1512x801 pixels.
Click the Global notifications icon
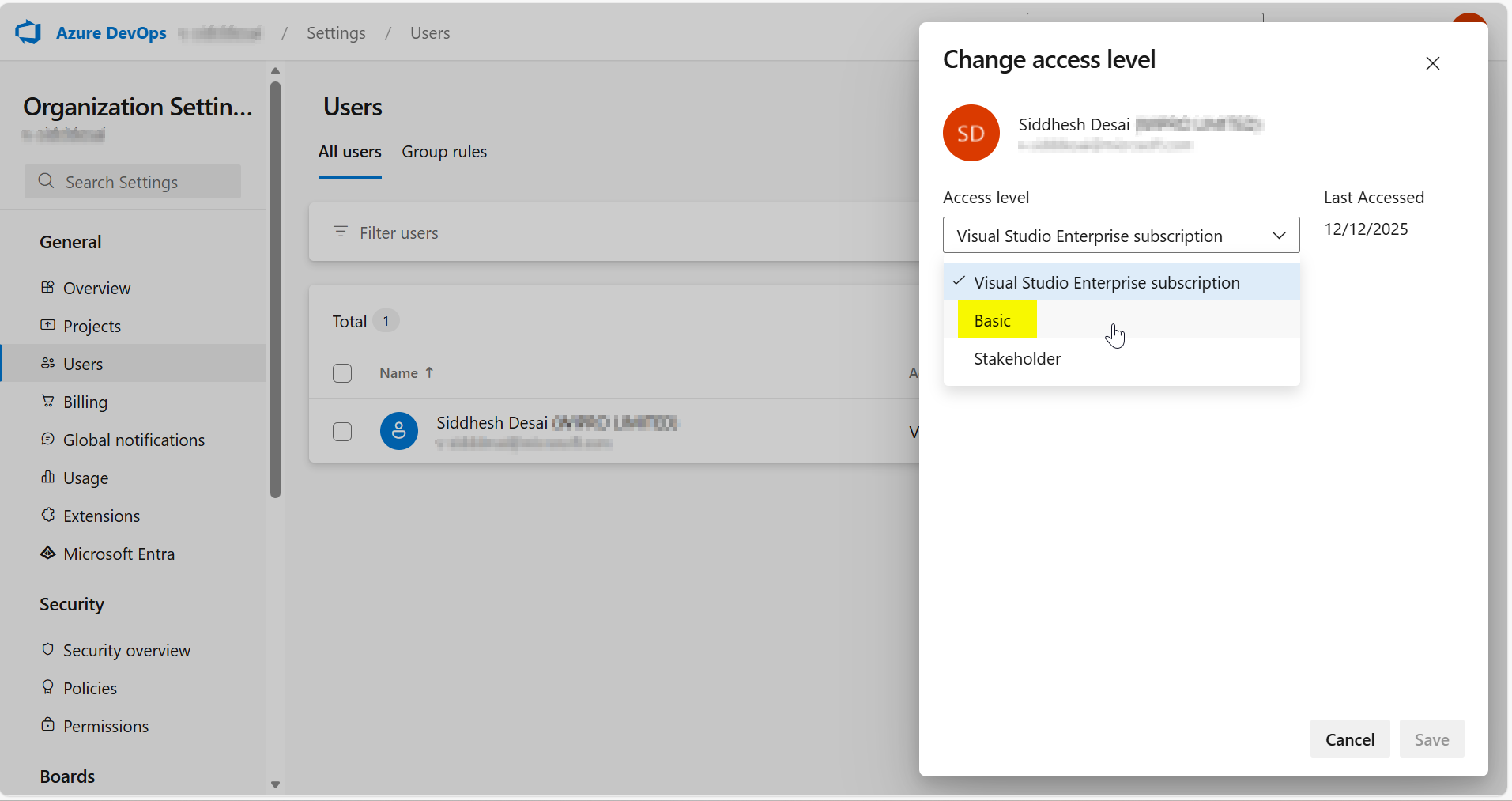point(48,439)
